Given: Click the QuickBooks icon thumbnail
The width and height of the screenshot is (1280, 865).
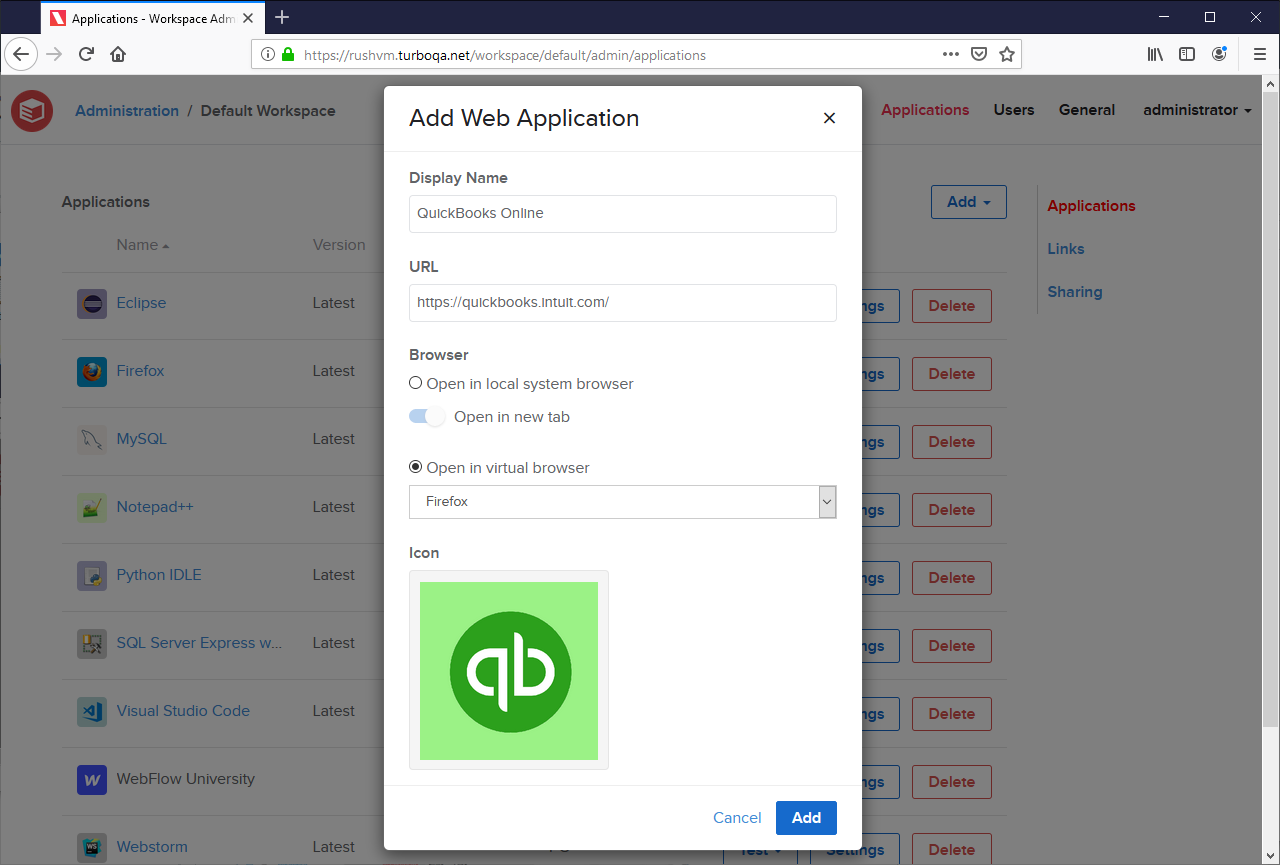Looking at the screenshot, I should 508,670.
